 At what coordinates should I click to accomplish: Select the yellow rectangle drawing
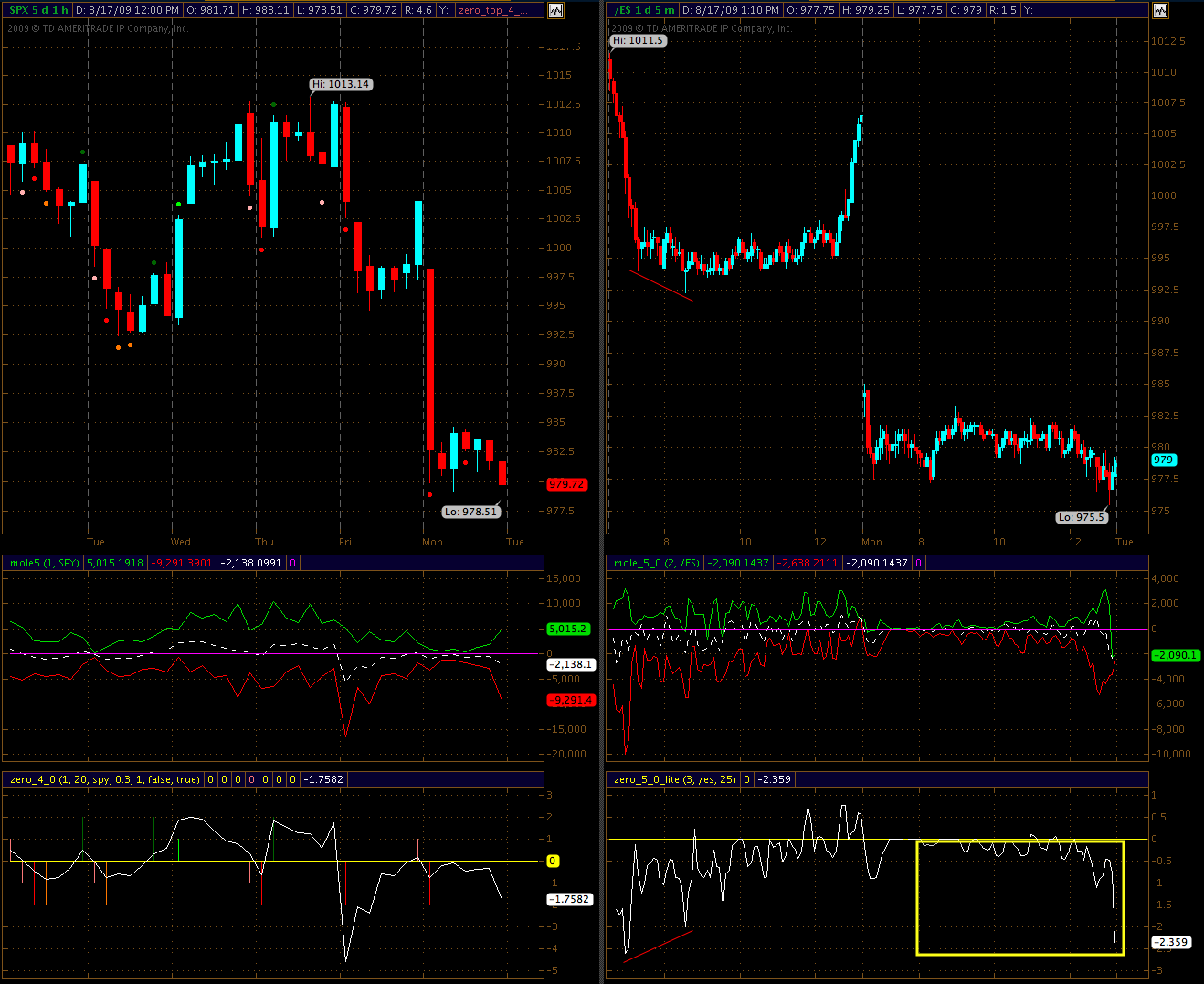coord(1019,954)
